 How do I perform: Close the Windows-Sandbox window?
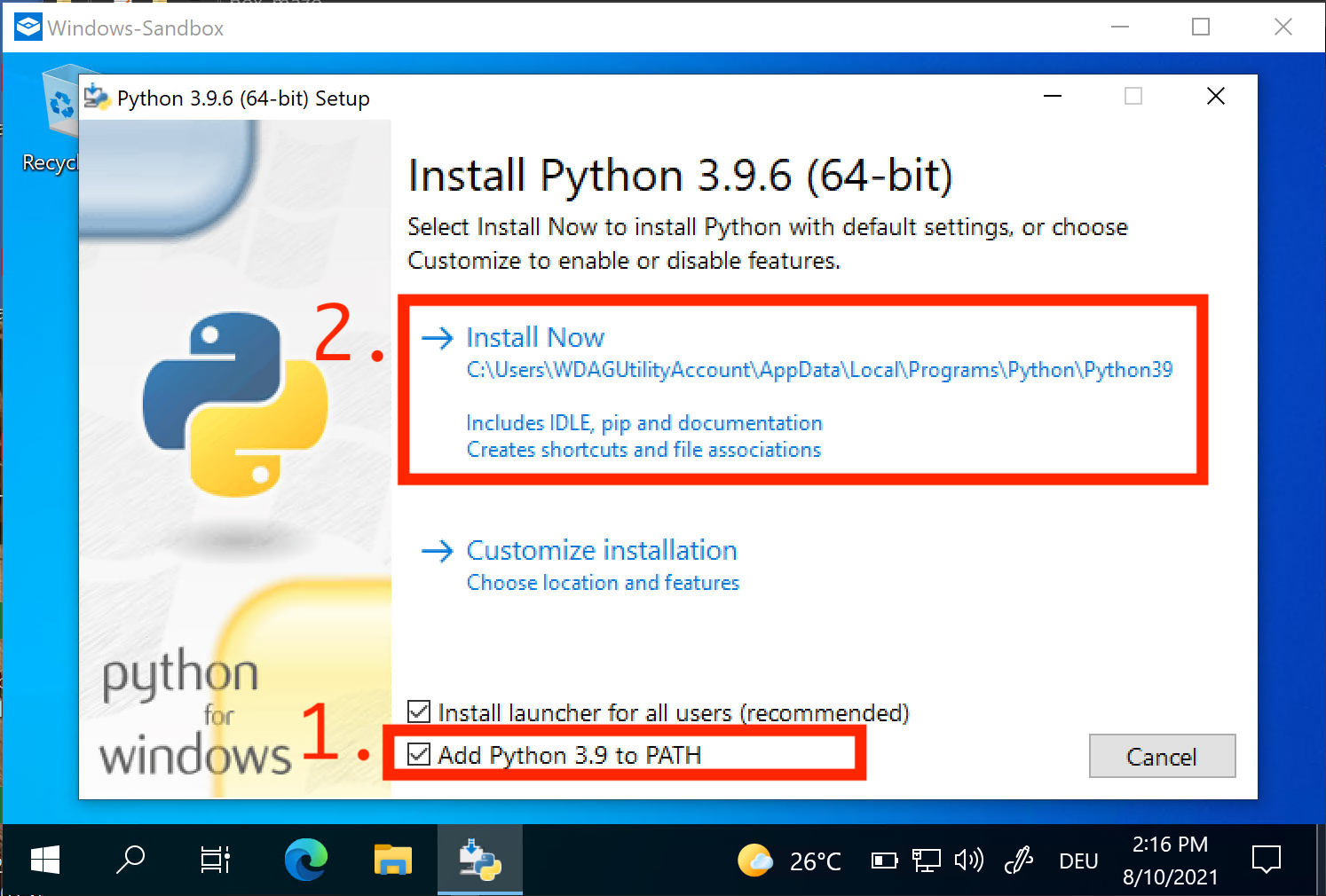1283,28
